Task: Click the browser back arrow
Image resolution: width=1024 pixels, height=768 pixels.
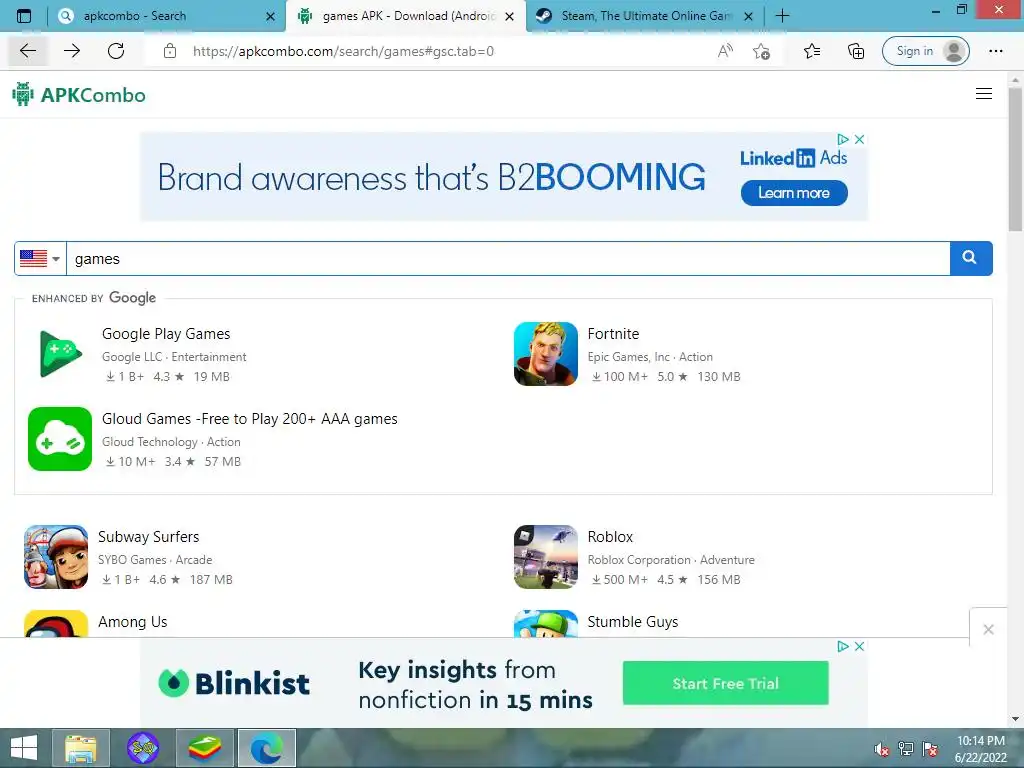Action: click(27, 51)
